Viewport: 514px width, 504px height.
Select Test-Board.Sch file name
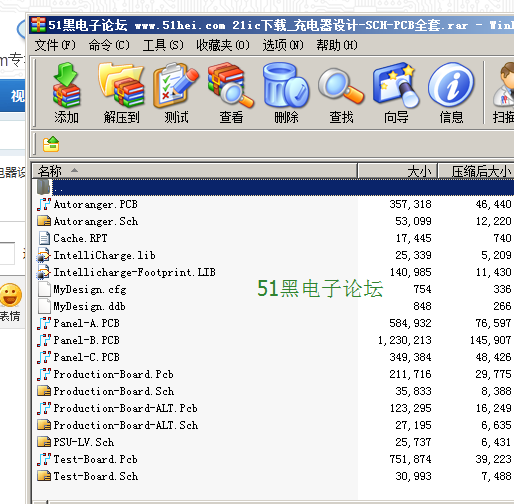tap(96, 476)
